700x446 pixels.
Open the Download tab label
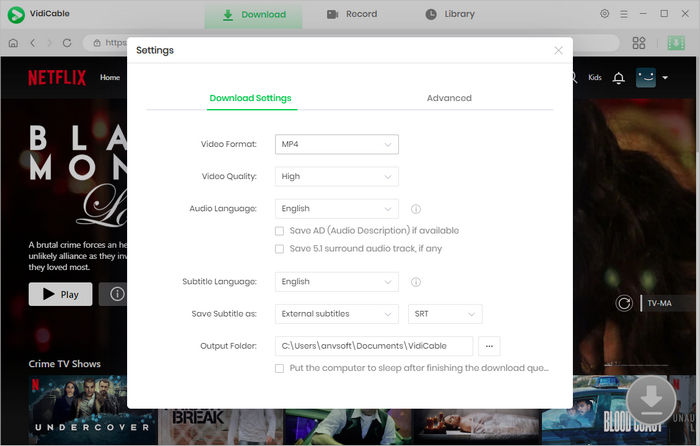263,14
